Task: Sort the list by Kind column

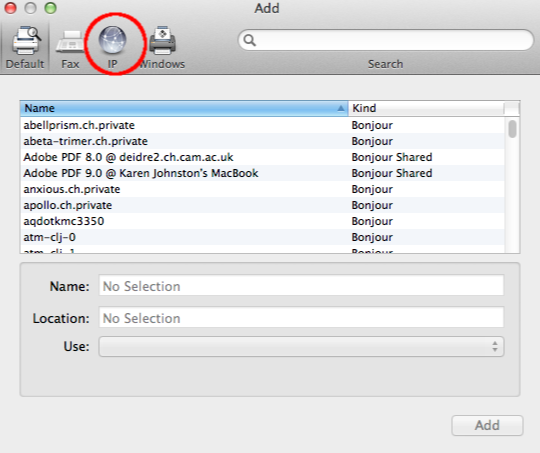Action: coord(426,108)
